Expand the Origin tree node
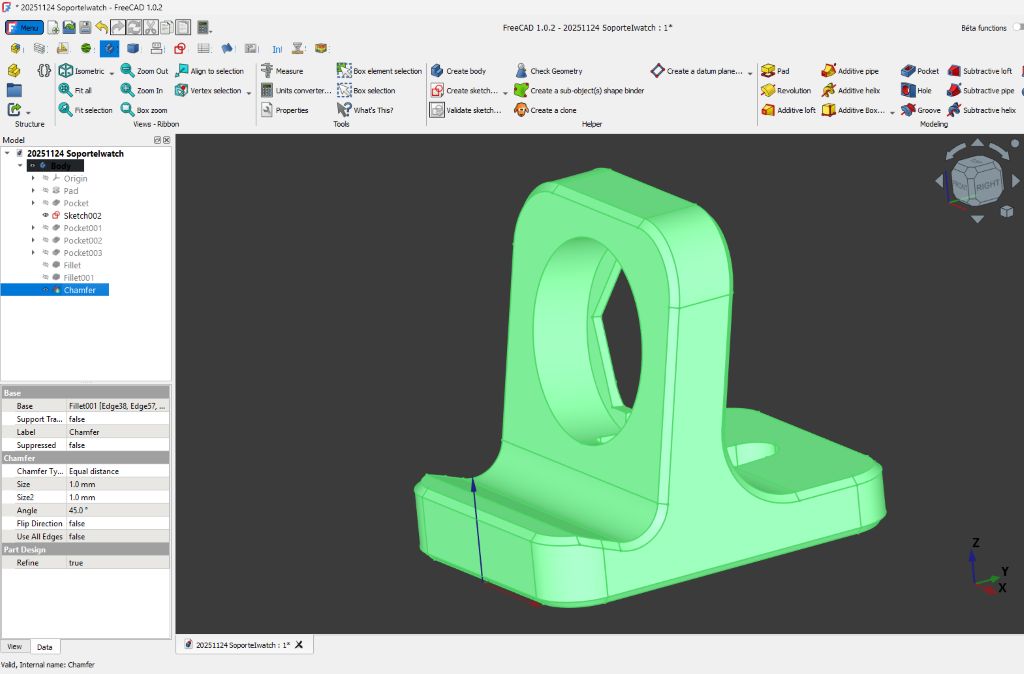 pos(33,178)
